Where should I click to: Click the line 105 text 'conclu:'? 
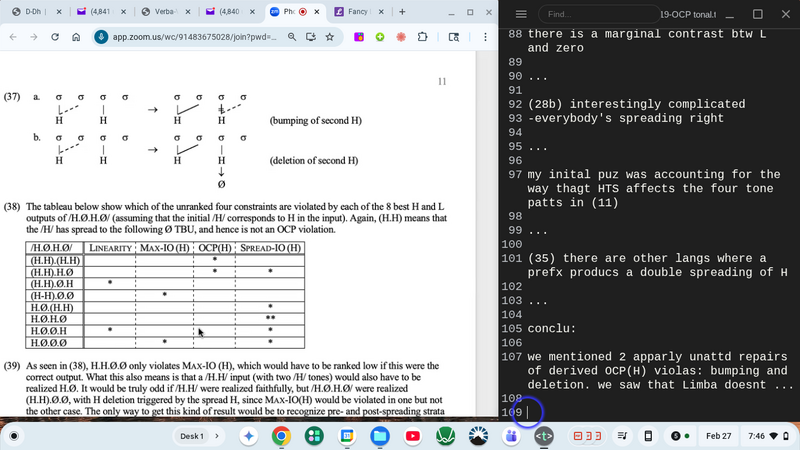552,329
